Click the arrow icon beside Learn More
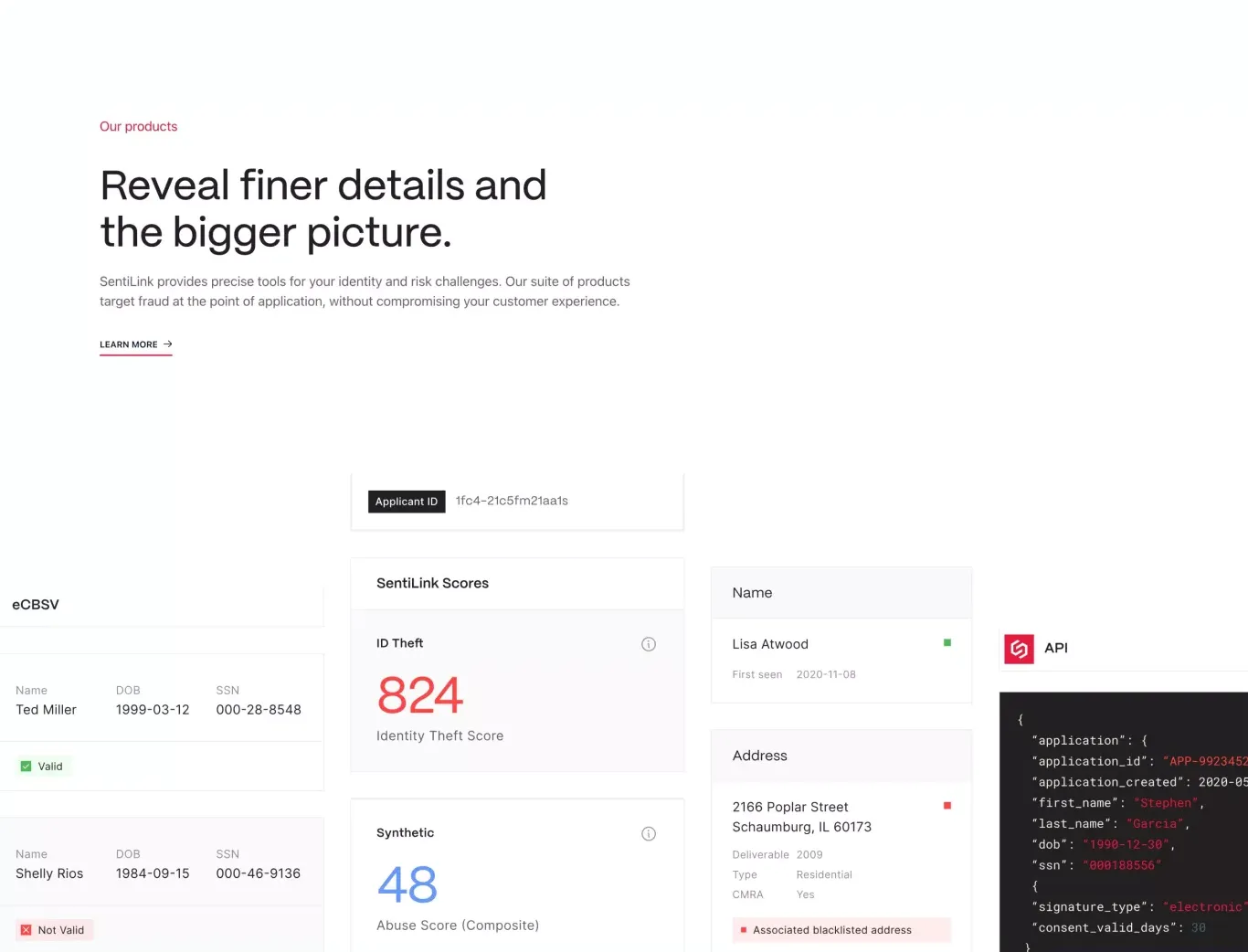Screen dimensions: 1248x952 click(x=168, y=344)
